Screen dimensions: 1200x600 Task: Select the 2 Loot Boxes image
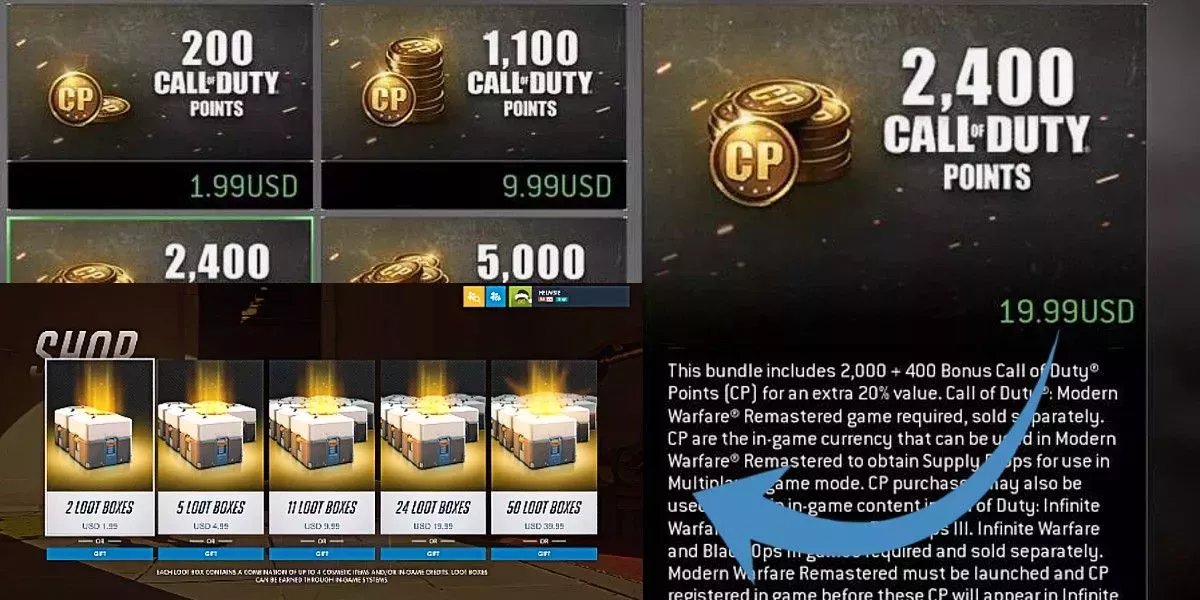pos(100,425)
